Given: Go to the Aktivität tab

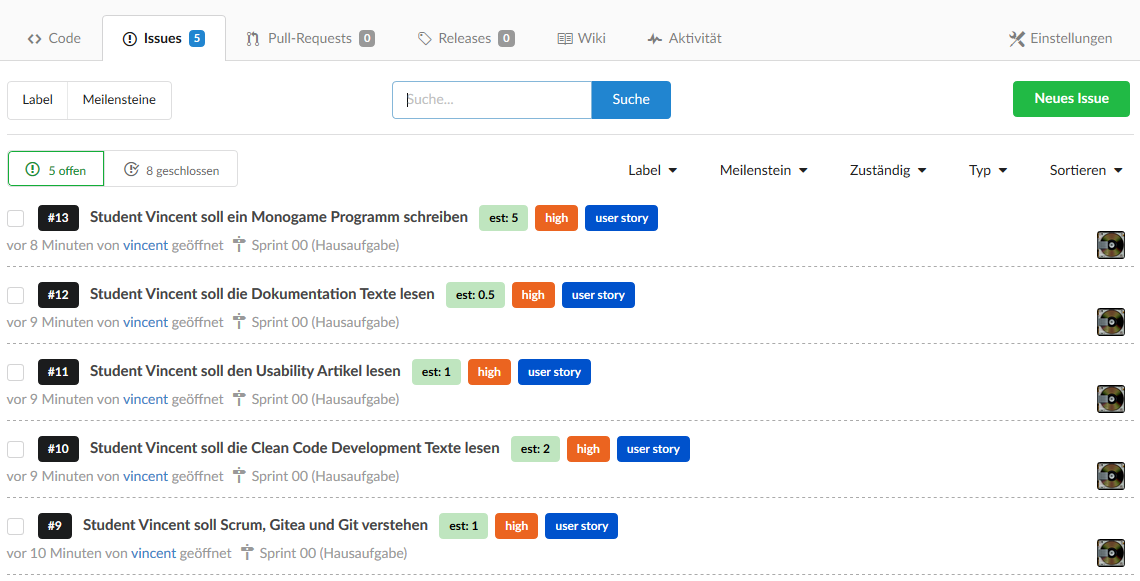Looking at the screenshot, I should tap(684, 39).
